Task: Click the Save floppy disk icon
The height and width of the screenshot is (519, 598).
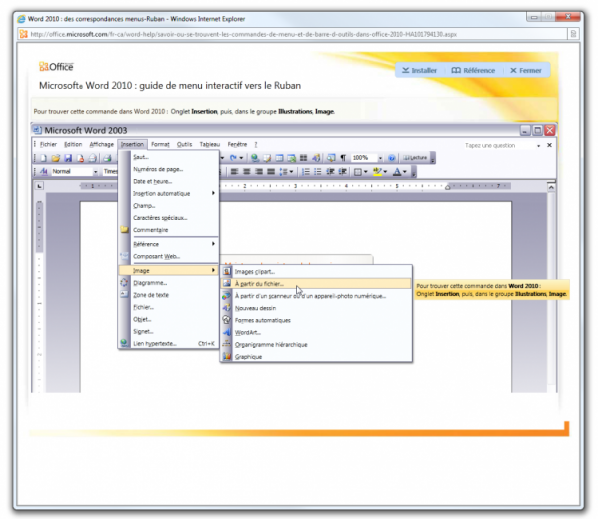Action: [68, 158]
